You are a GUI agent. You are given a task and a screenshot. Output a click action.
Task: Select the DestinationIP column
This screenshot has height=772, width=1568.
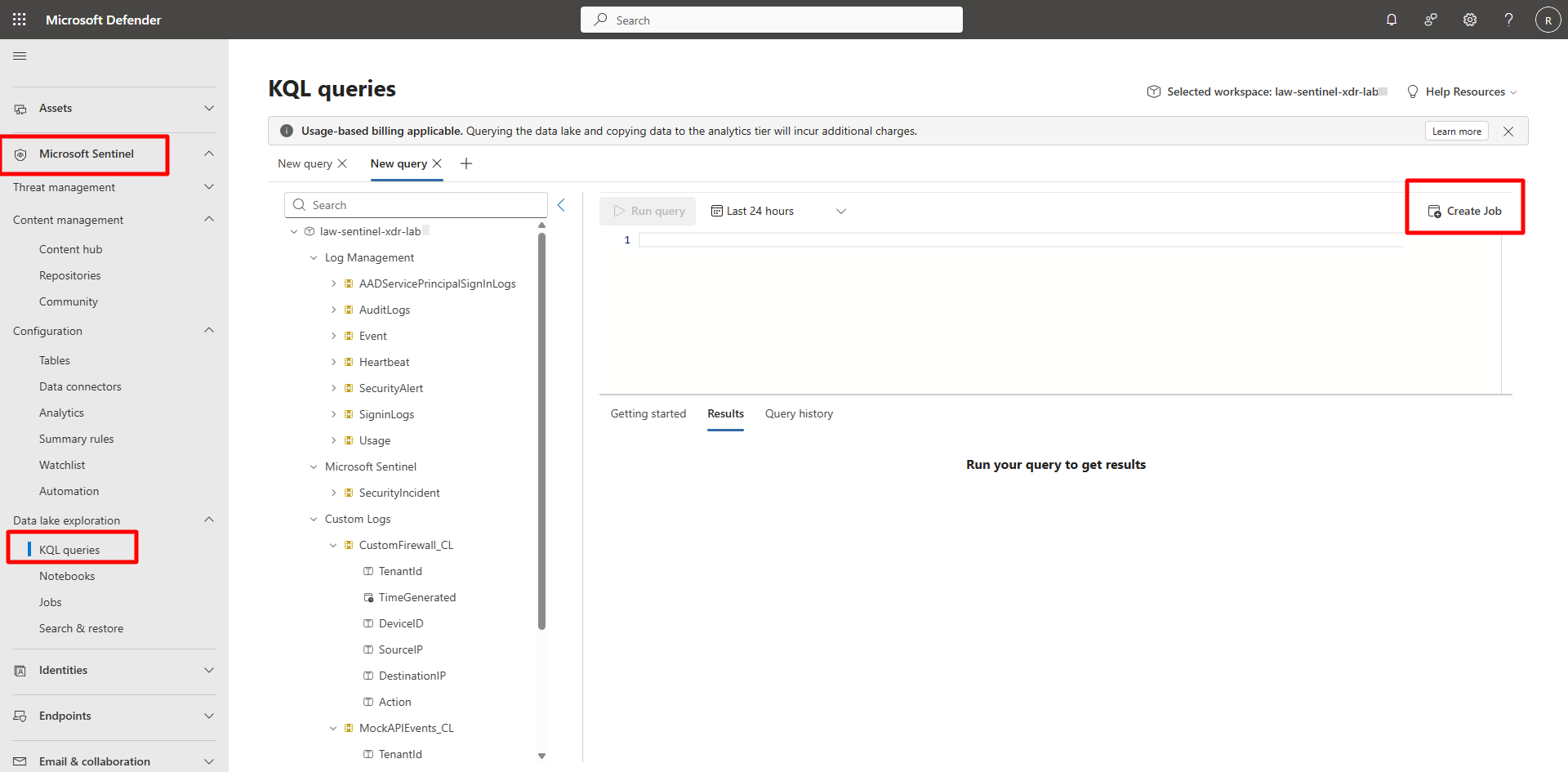coord(412,676)
